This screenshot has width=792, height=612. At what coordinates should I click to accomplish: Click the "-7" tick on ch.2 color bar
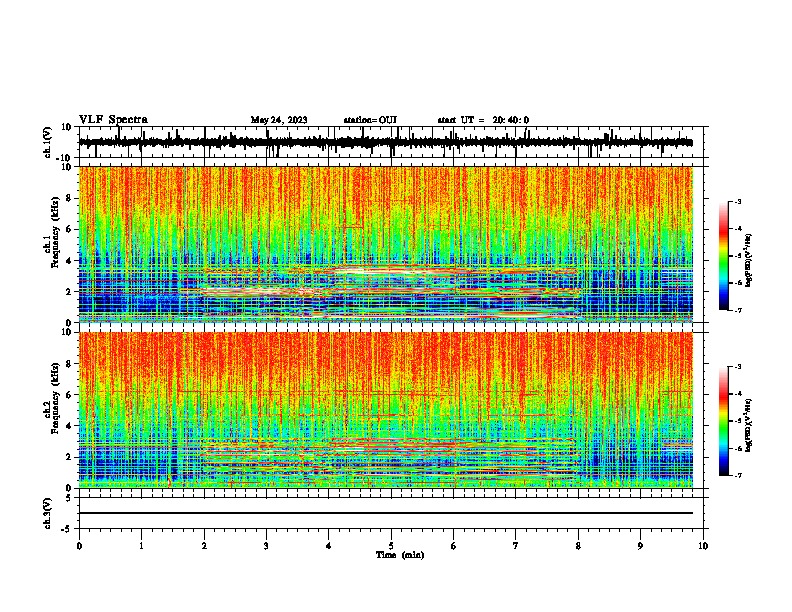pyautogui.click(x=738, y=475)
